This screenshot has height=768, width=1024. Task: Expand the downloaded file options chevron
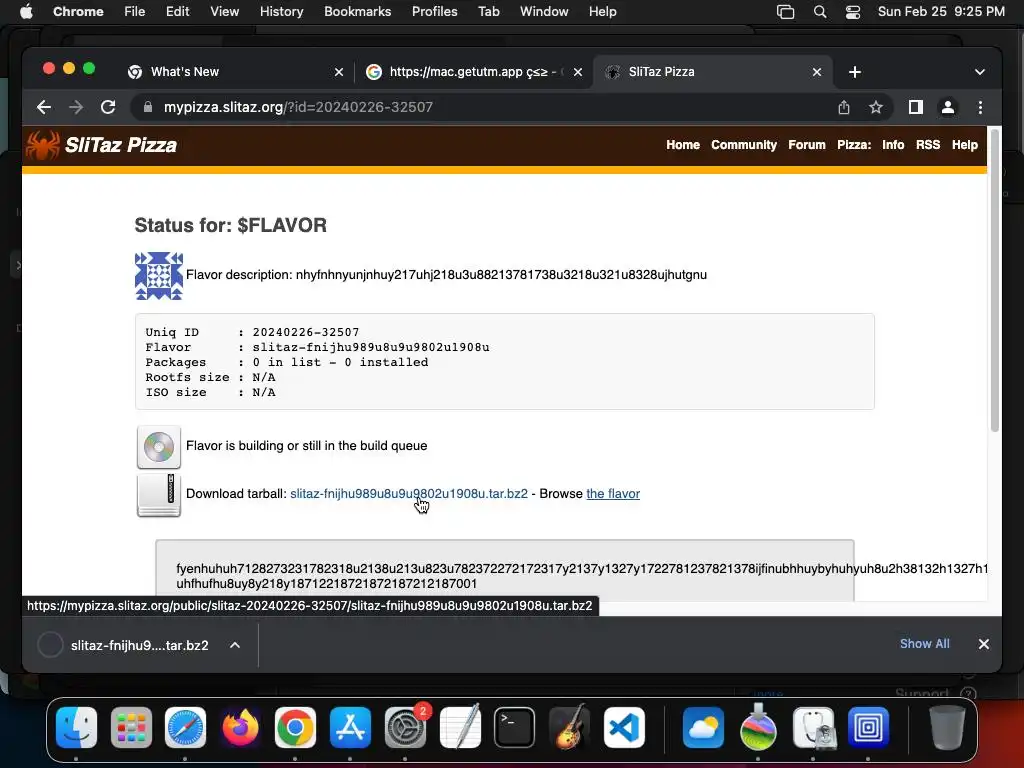235,645
